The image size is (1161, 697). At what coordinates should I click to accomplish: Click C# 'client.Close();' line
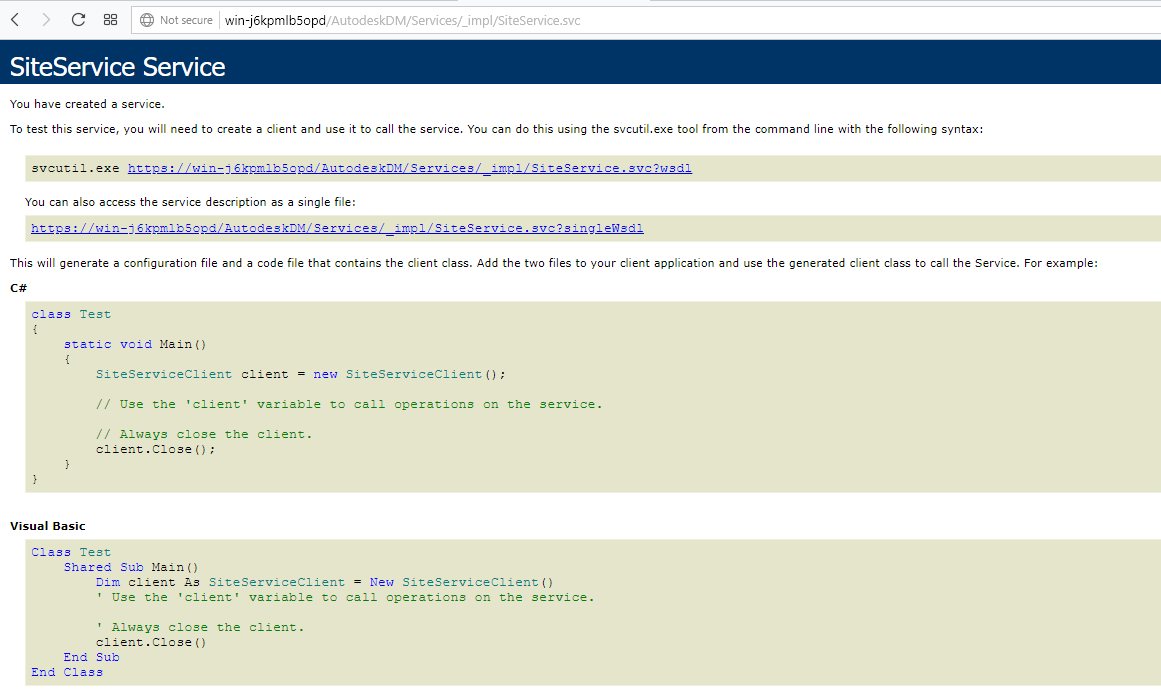pyautogui.click(x=155, y=449)
